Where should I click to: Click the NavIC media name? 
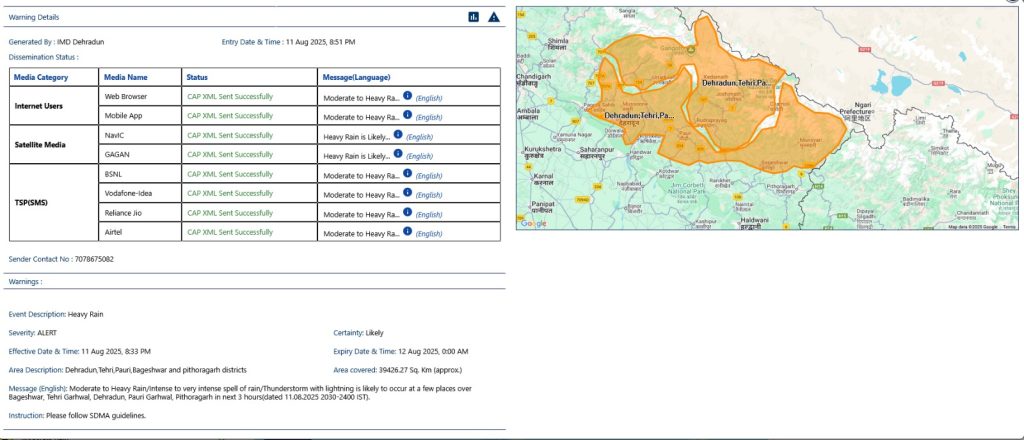click(114, 135)
